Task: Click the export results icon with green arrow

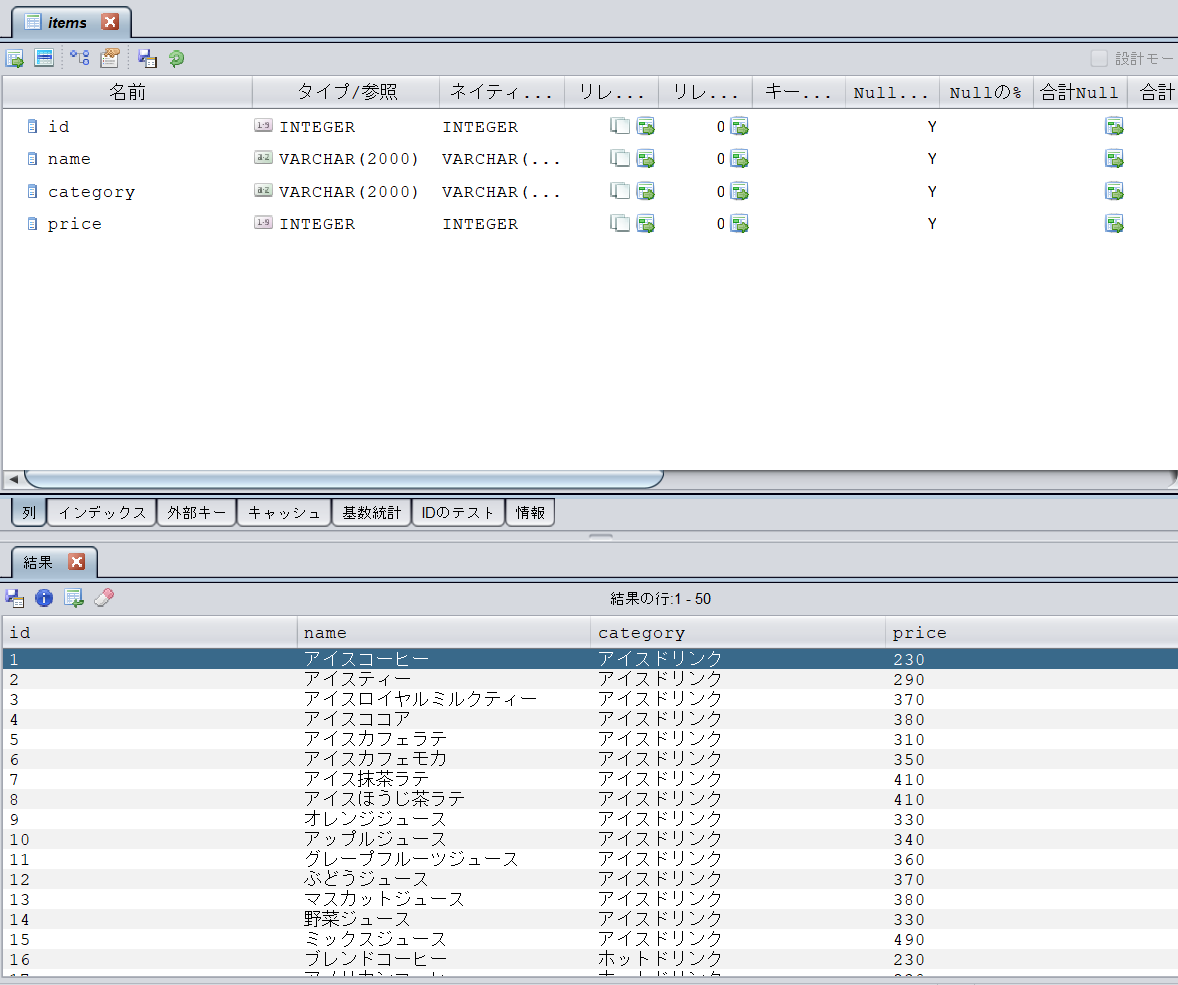Action: click(74, 598)
